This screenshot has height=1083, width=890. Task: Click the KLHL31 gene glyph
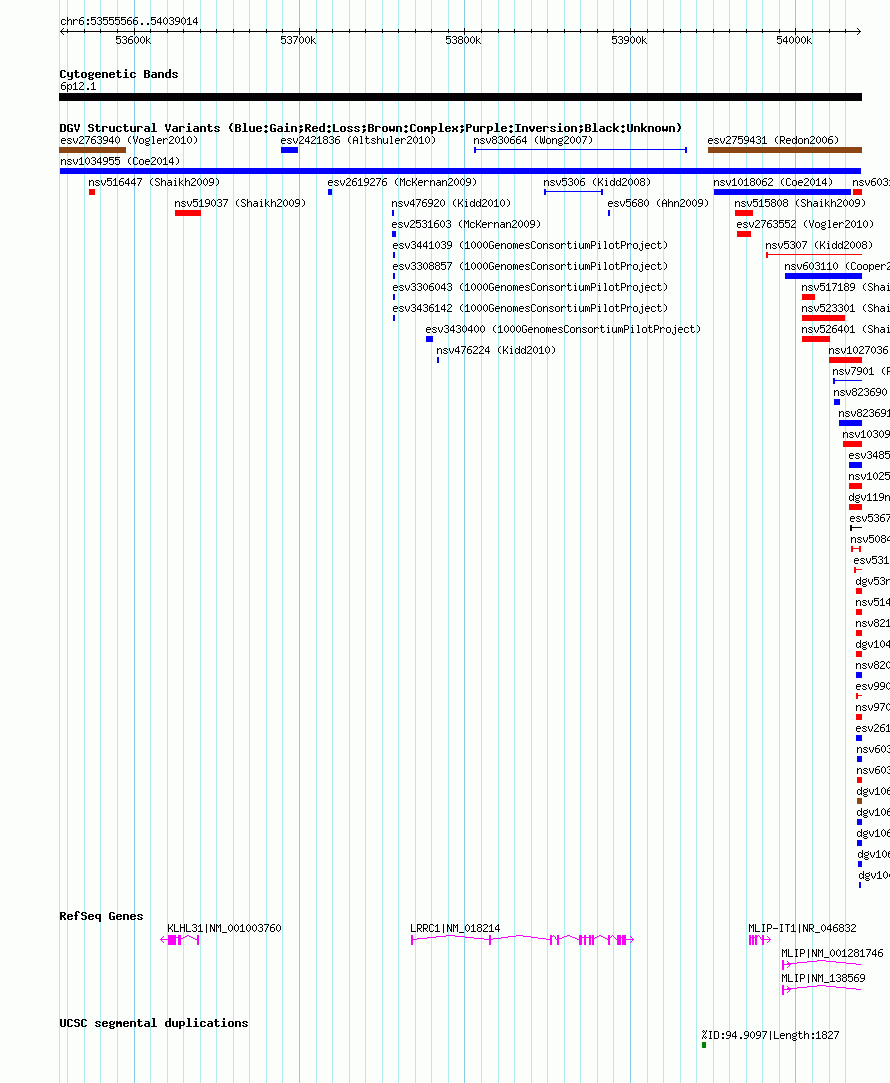pyautogui.click(x=180, y=940)
